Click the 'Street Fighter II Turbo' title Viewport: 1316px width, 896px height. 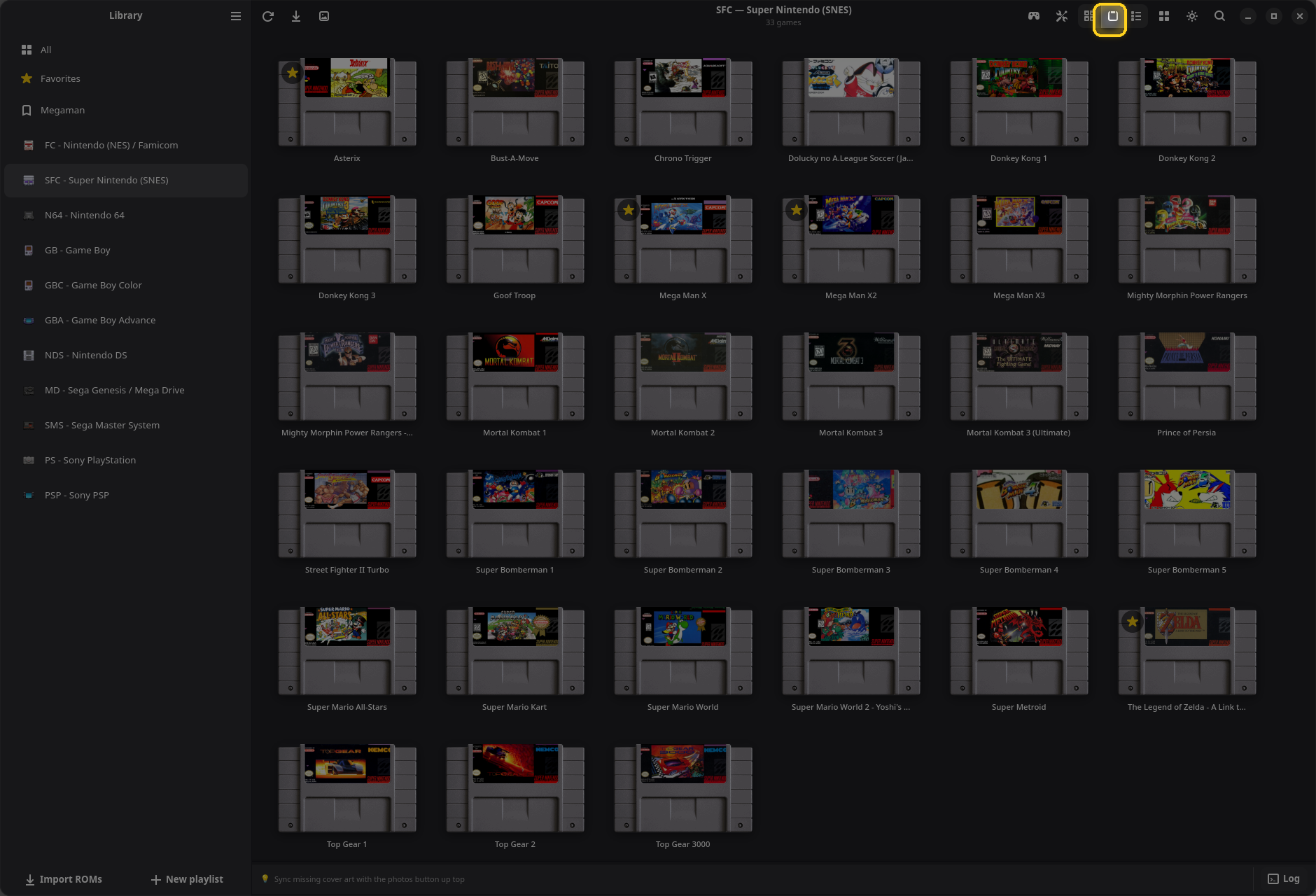pyautogui.click(x=347, y=570)
